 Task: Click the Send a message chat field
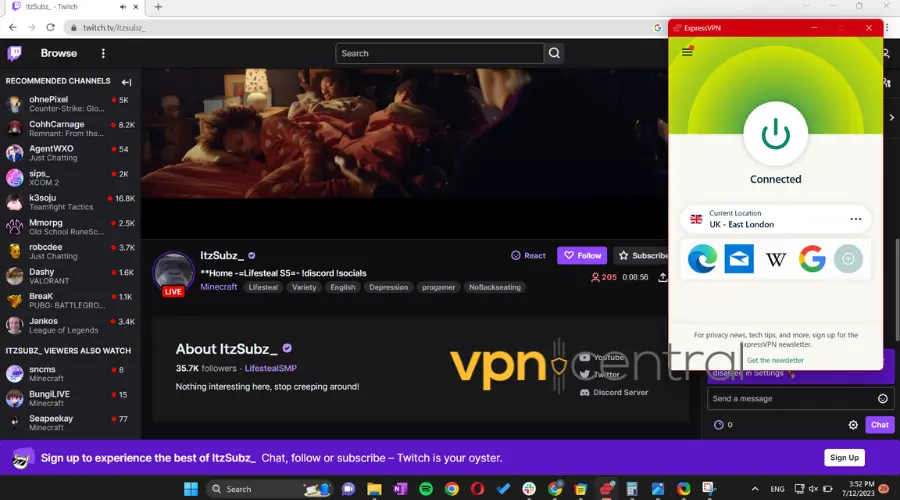point(792,399)
